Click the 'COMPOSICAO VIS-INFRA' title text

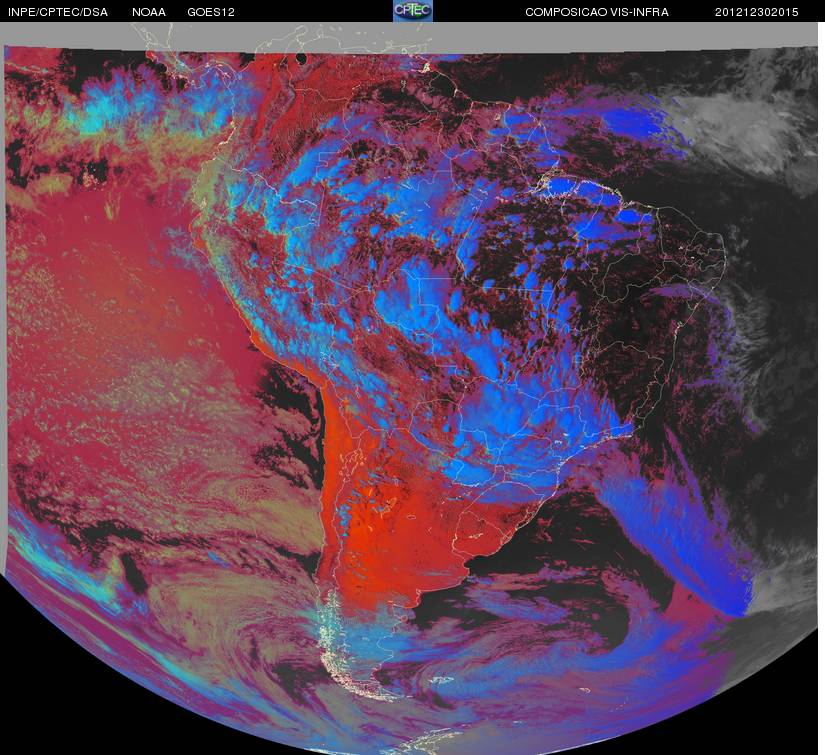click(x=597, y=12)
